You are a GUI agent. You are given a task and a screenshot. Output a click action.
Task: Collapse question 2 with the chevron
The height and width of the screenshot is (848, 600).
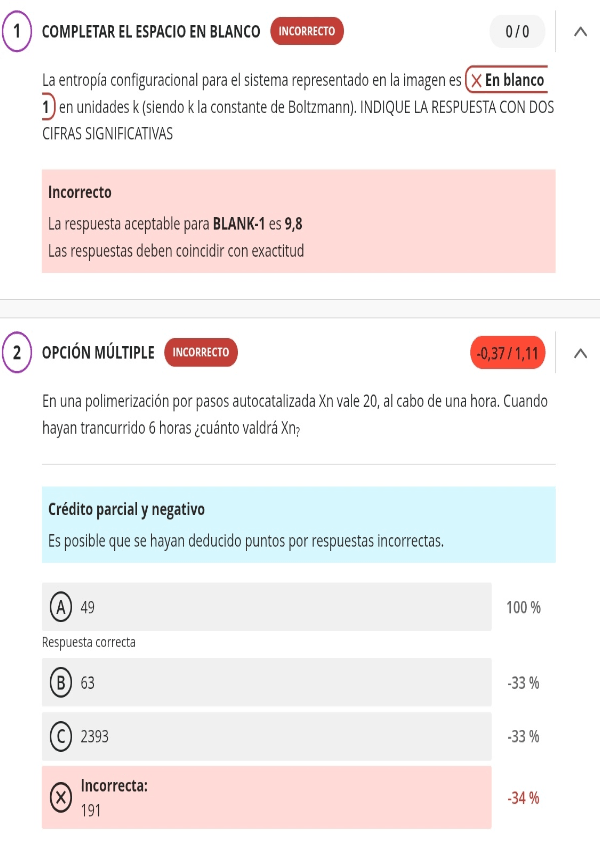[x=580, y=352]
